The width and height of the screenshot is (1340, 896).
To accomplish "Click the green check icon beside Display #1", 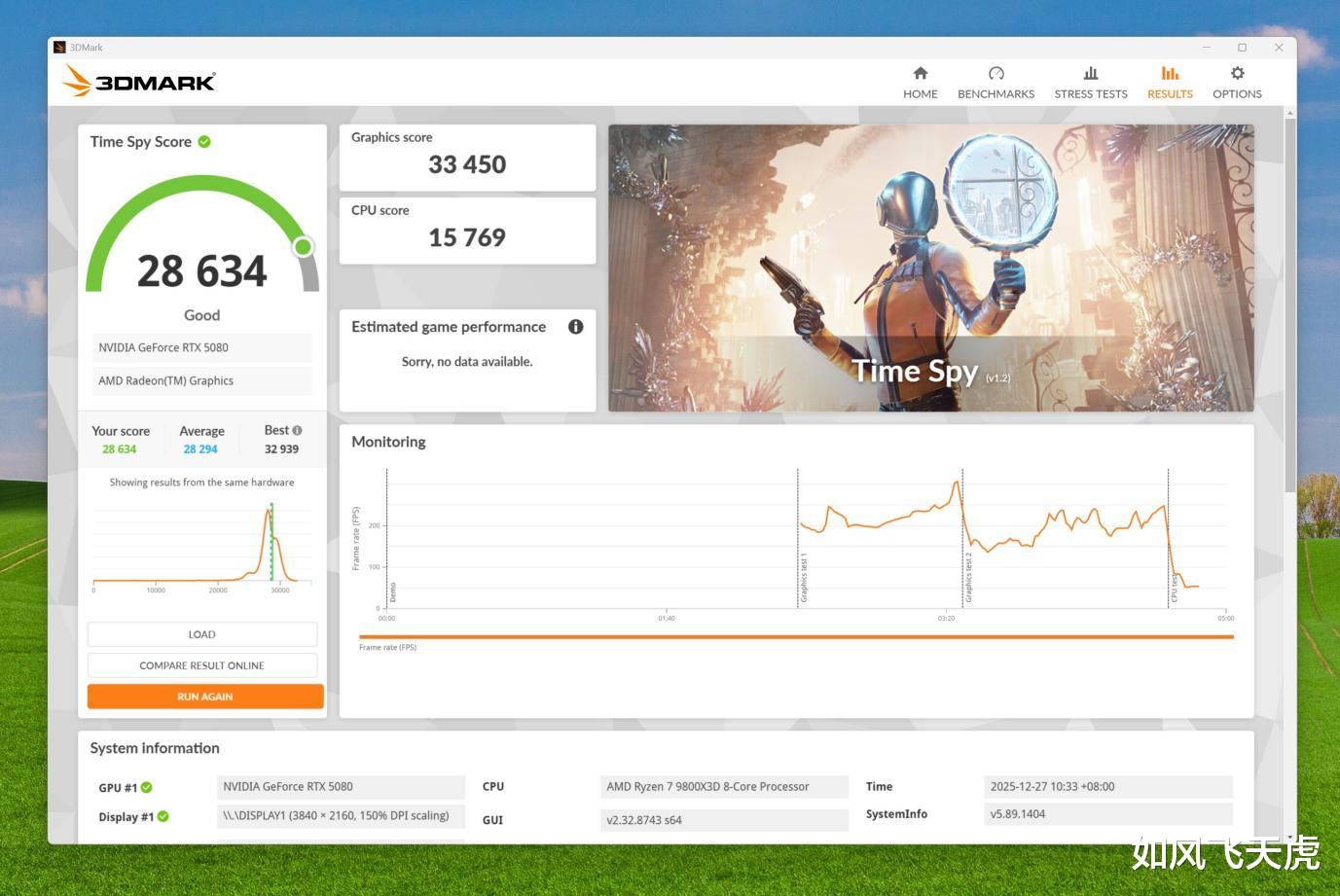I will [x=163, y=816].
